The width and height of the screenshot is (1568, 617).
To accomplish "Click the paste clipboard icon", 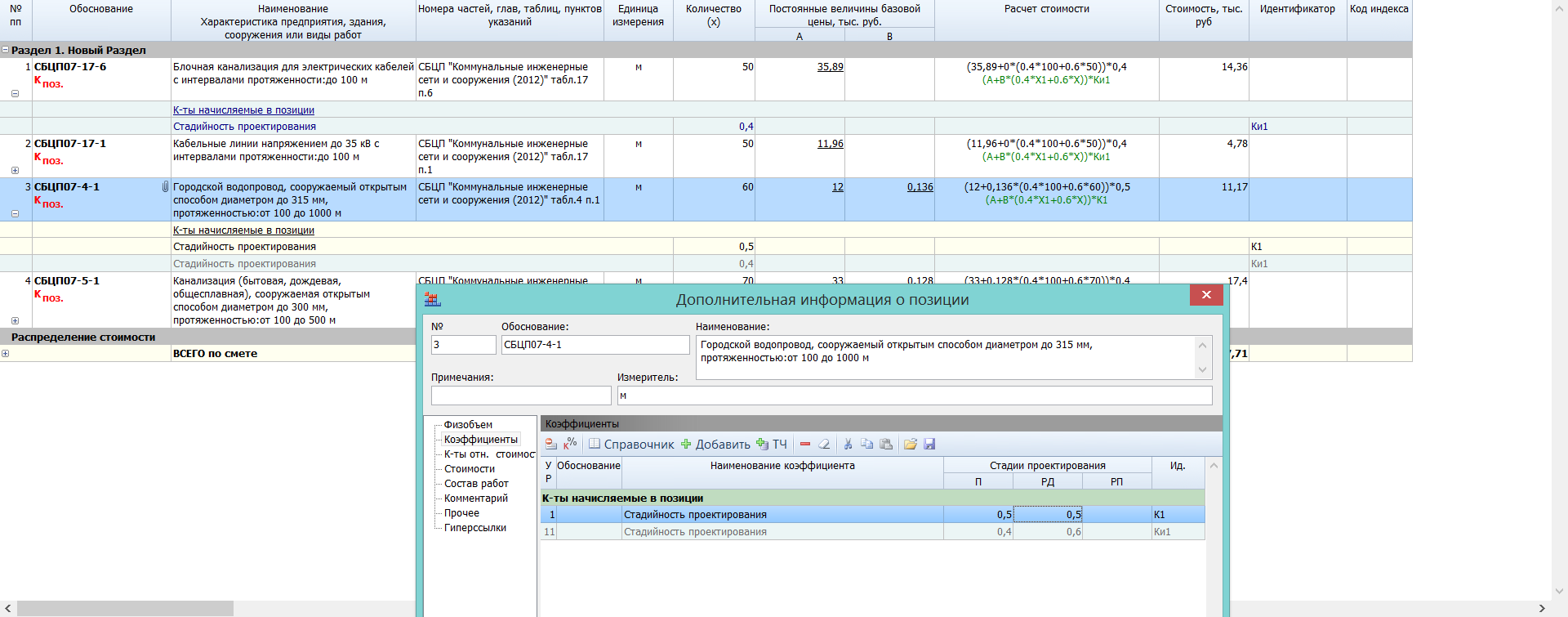I will click(x=886, y=445).
